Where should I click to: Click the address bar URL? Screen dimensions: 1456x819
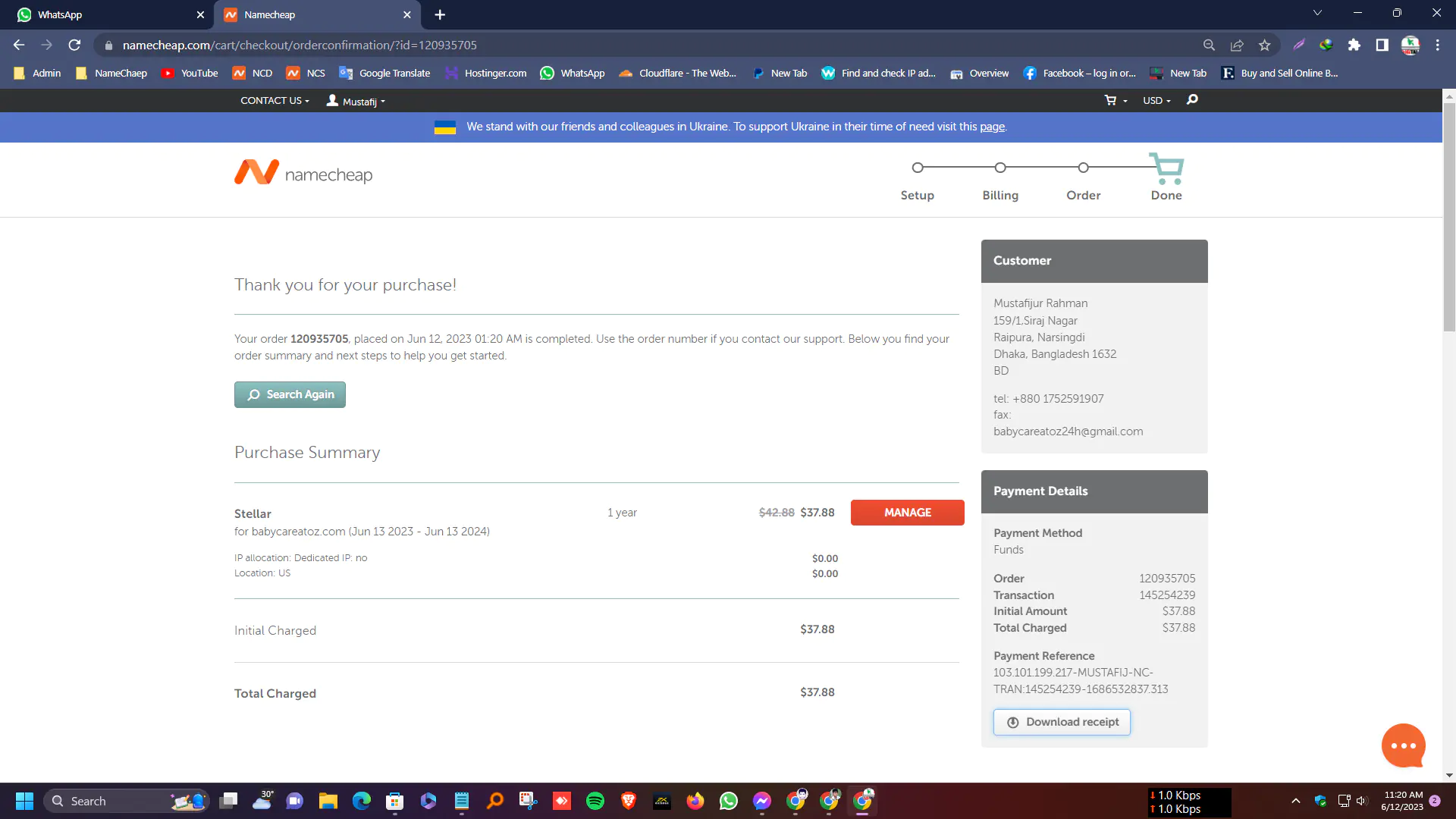point(300,45)
